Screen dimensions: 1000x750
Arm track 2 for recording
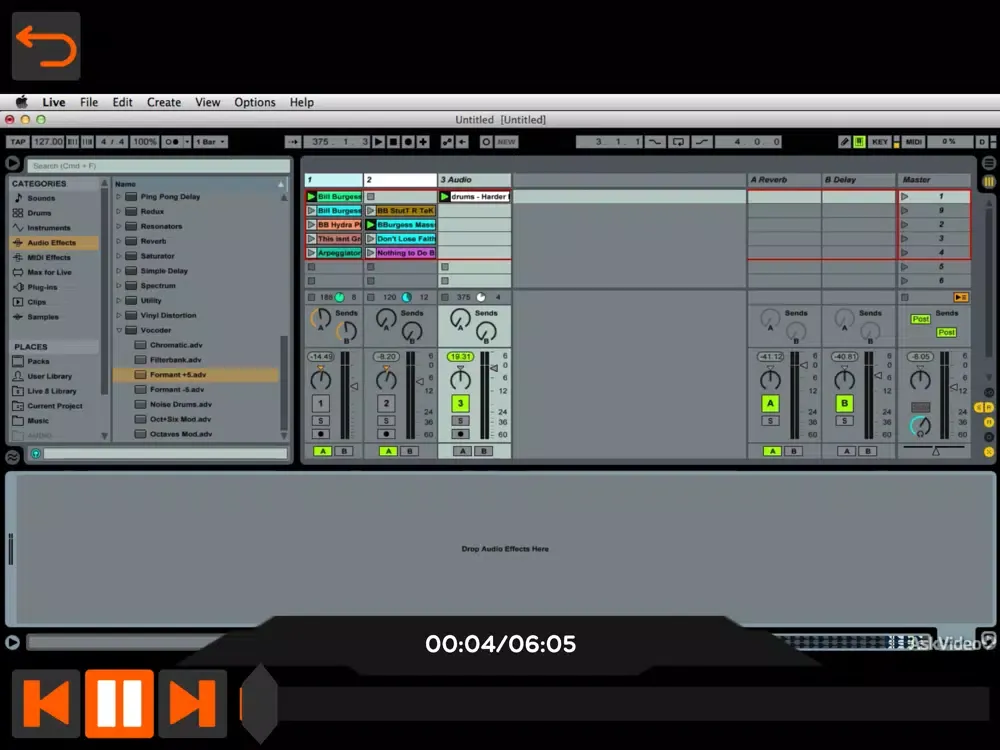(x=386, y=434)
